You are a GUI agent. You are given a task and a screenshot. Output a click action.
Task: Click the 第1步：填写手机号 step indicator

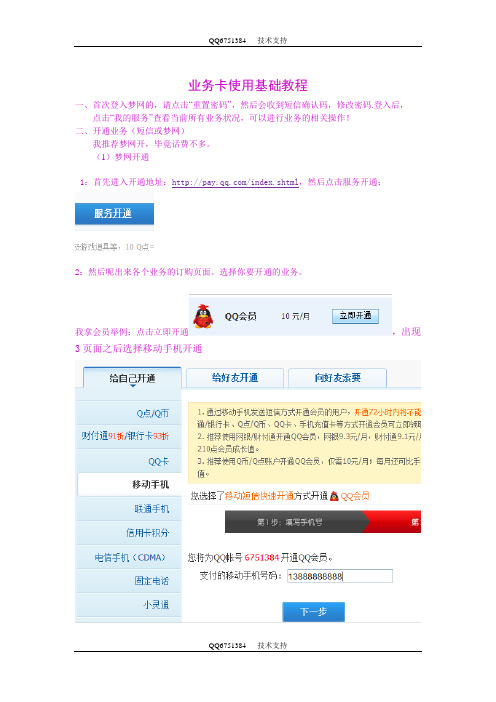pos(296,522)
